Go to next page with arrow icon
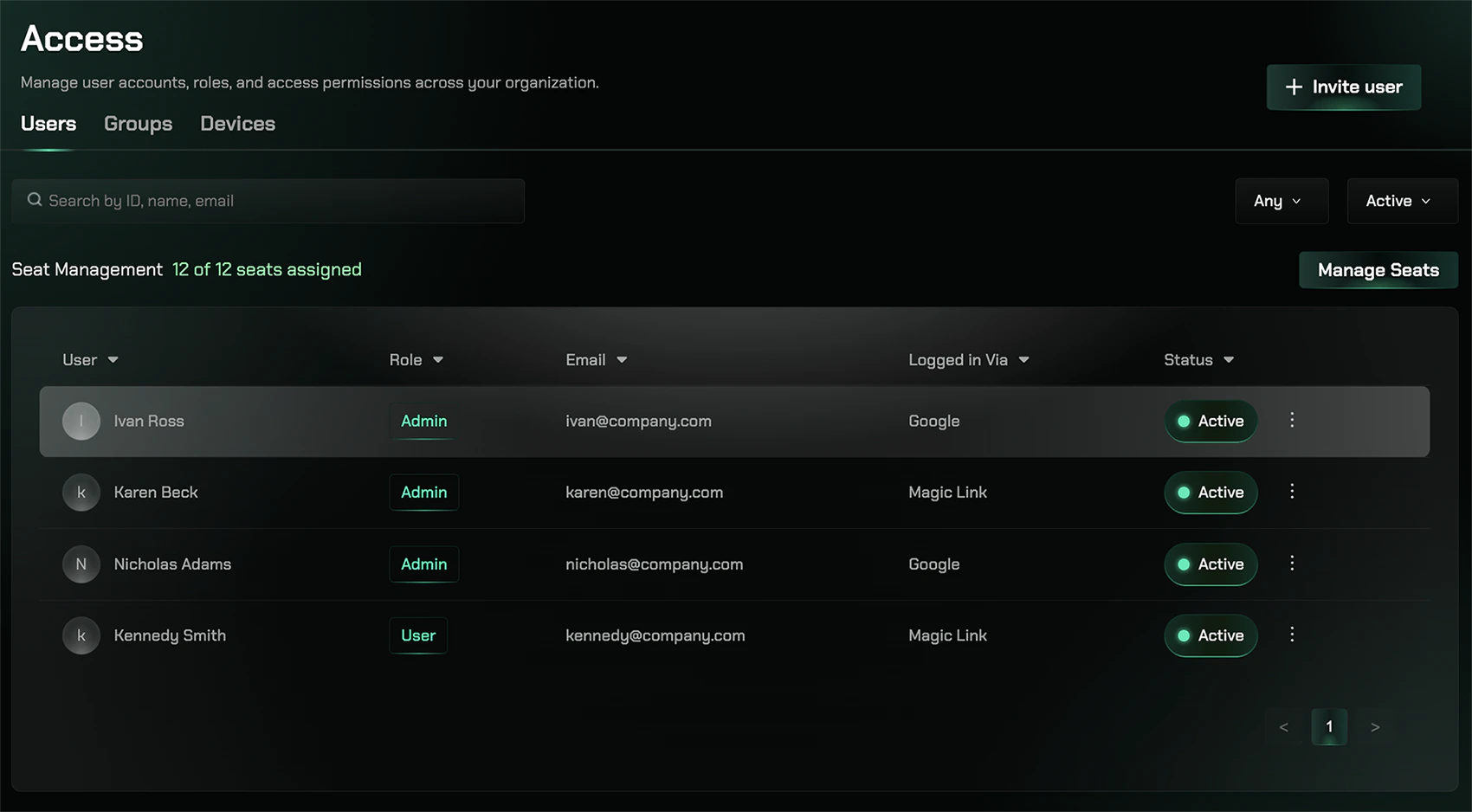1472x812 pixels. tap(1375, 727)
